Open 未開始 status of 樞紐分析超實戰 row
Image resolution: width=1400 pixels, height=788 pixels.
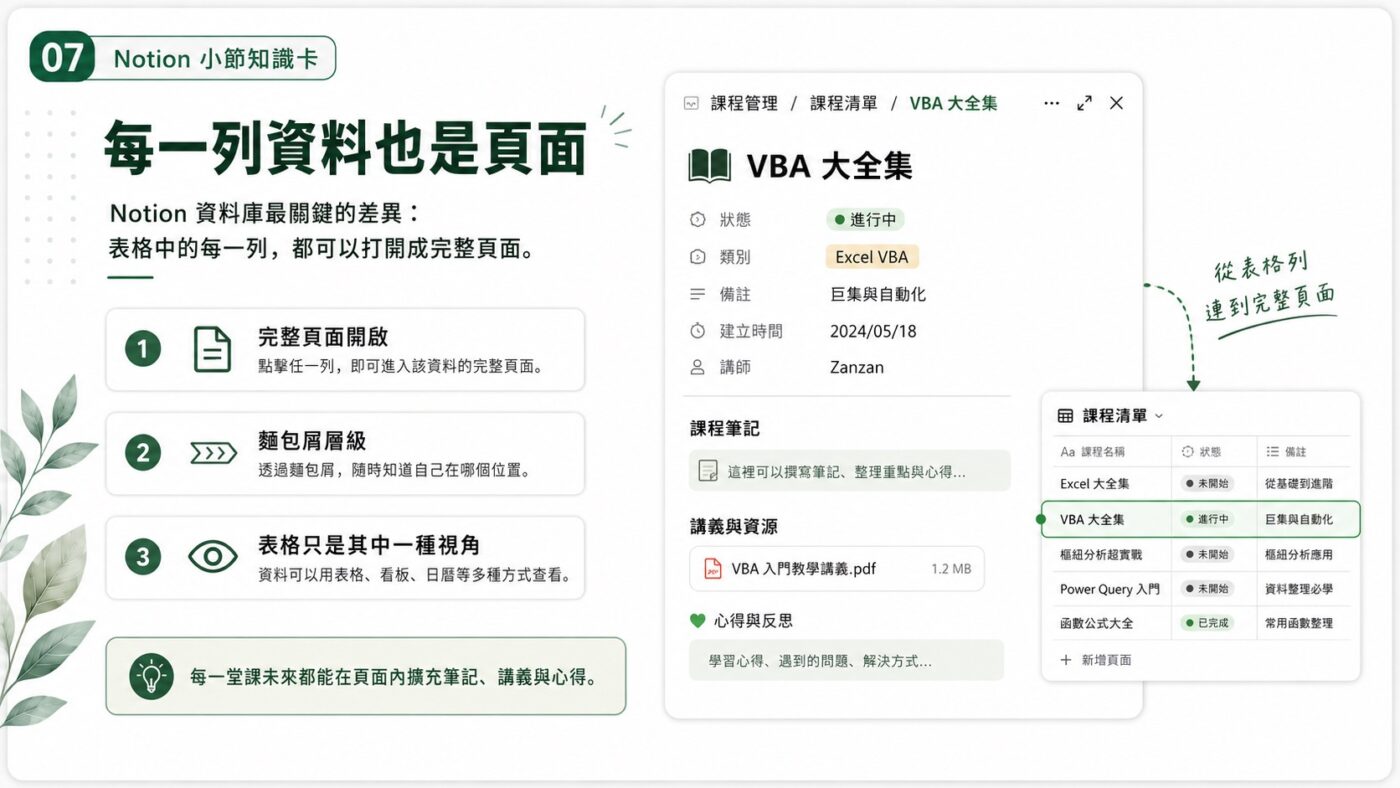point(1207,554)
